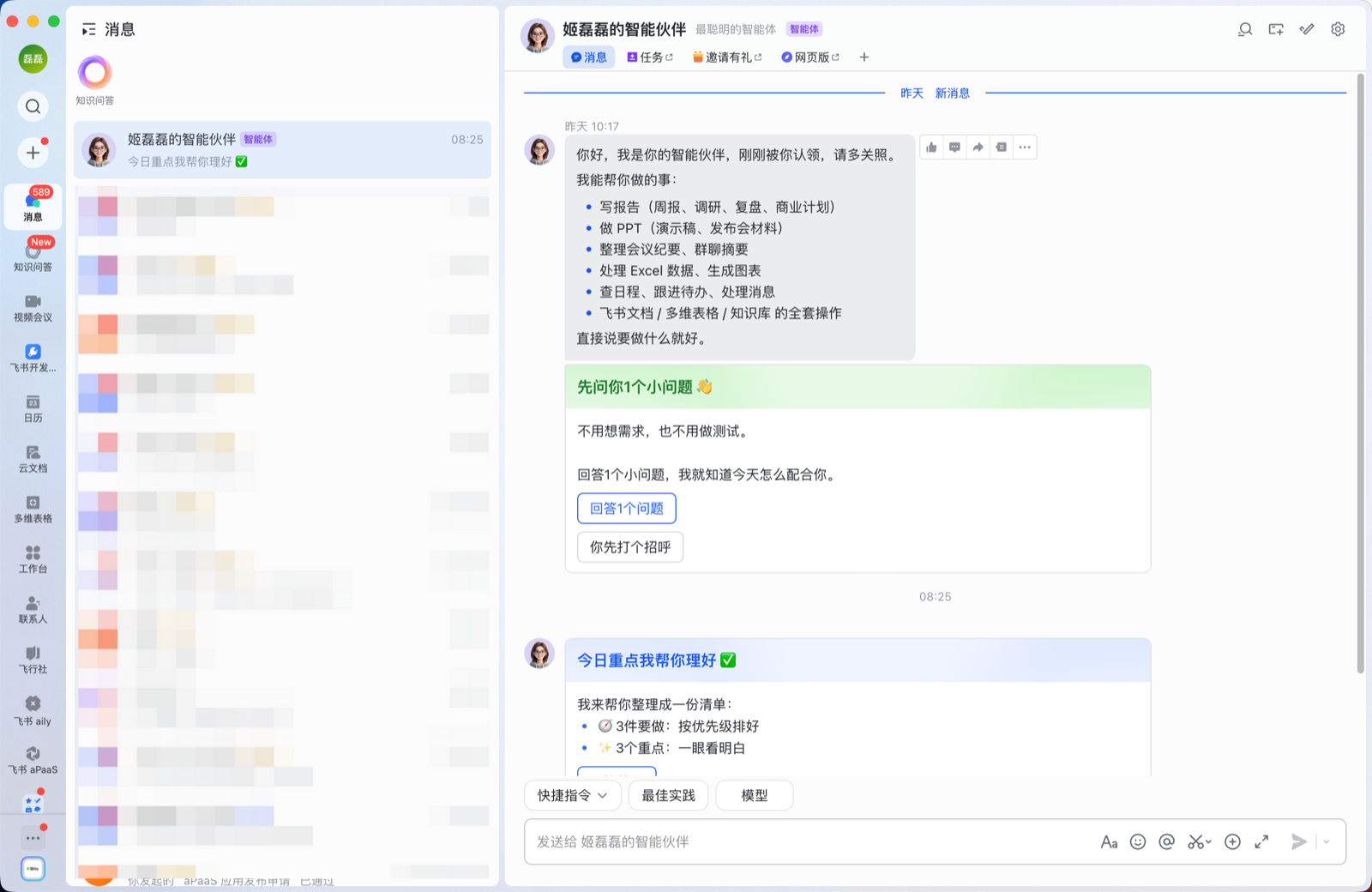The width and height of the screenshot is (1372, 892).
Task: Reply to the message using comment icon
Action: [x=954, y=148]
